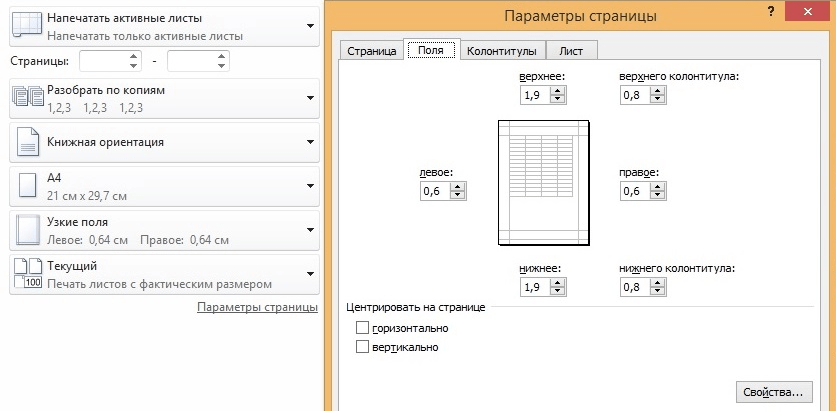Click the левое margin input field

[x=435, y=191]
